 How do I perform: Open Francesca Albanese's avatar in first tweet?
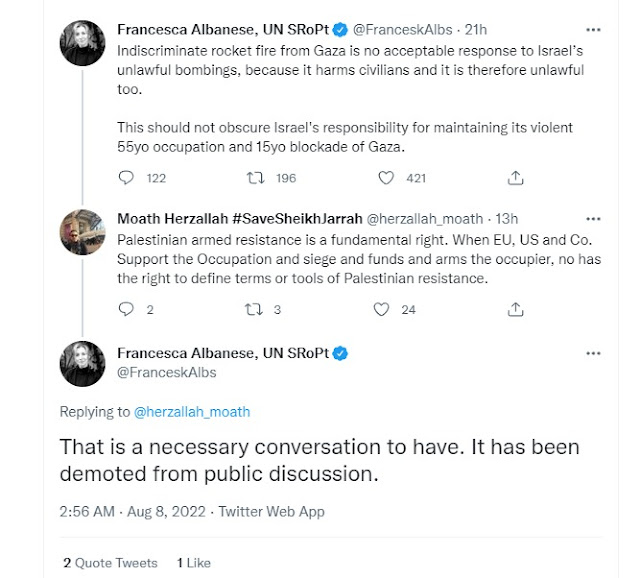tap(83, 42)
